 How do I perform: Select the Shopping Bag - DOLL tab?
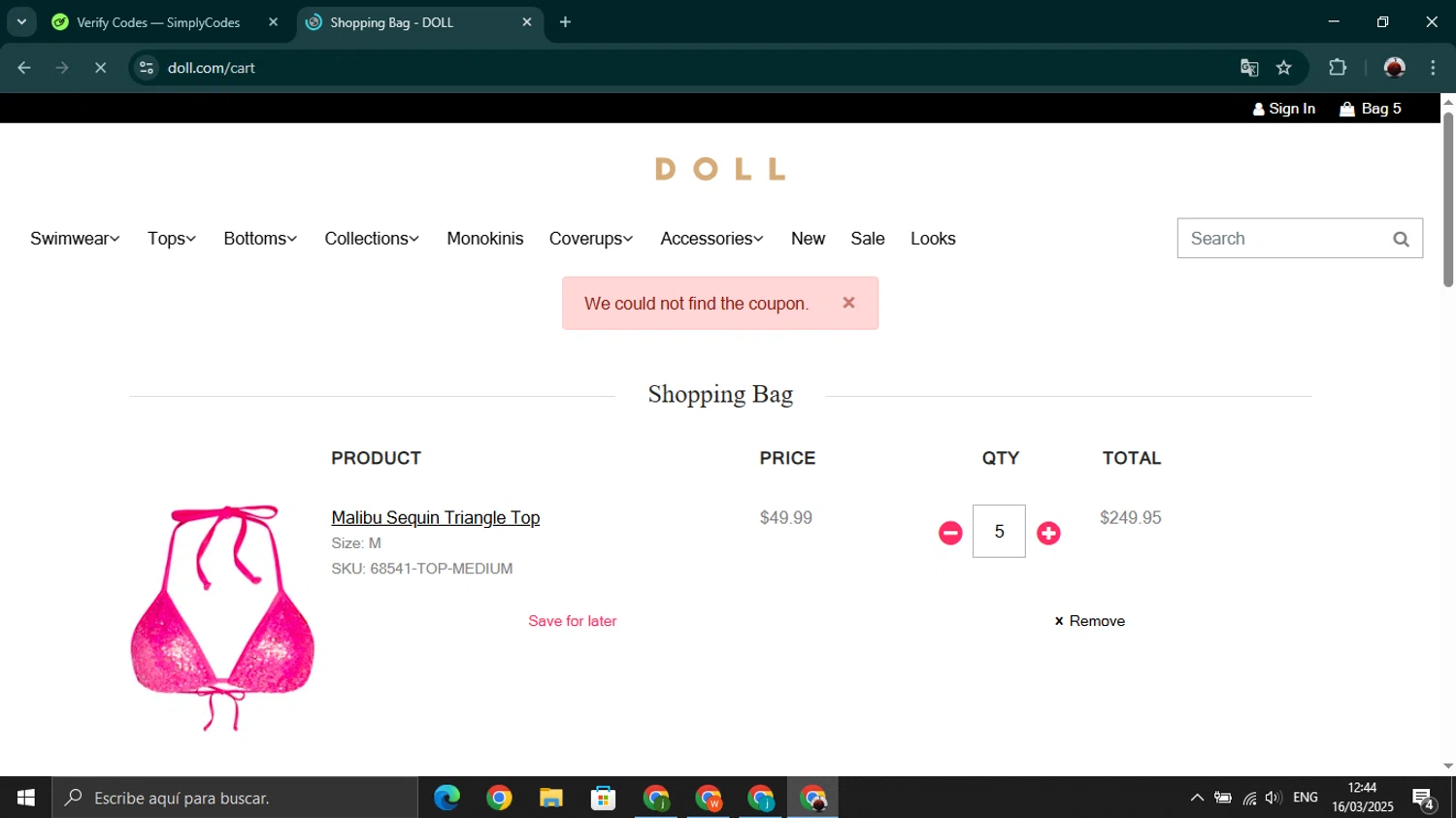[392, 22]
